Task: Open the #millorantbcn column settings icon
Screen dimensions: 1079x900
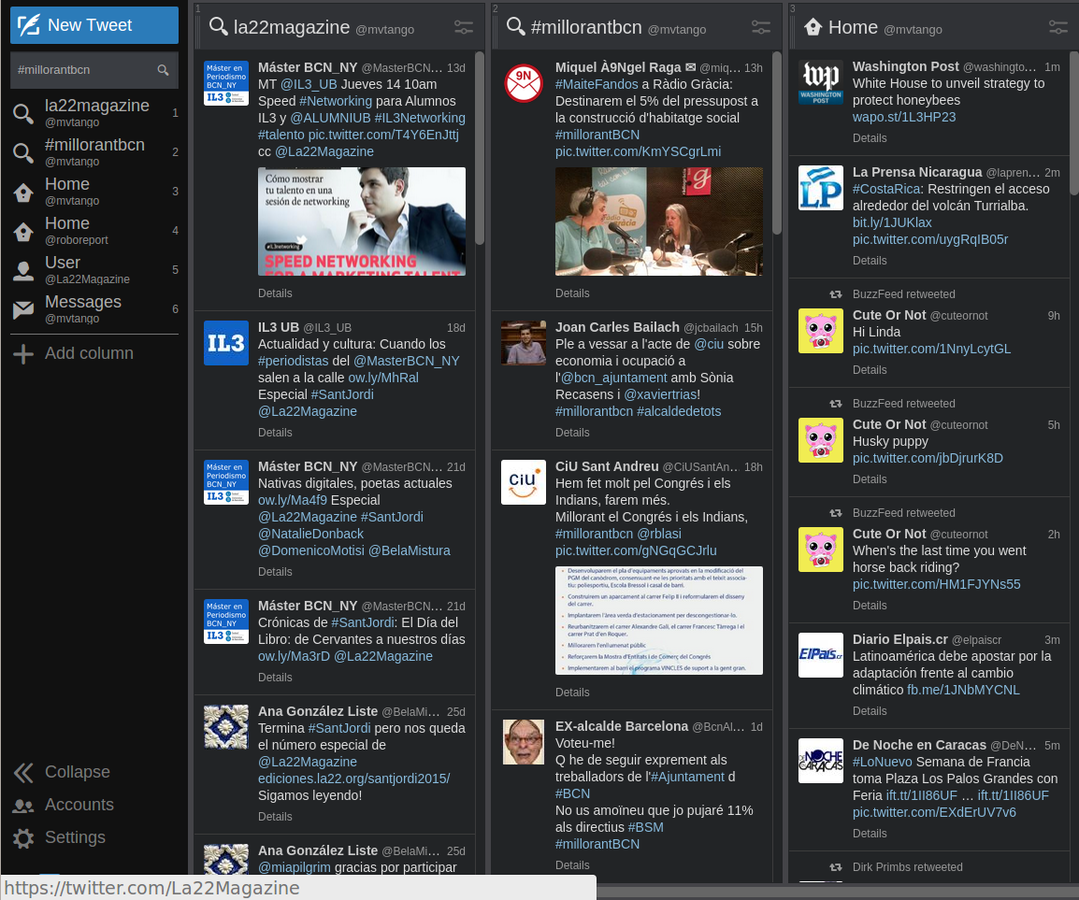Action: (760, 28)
